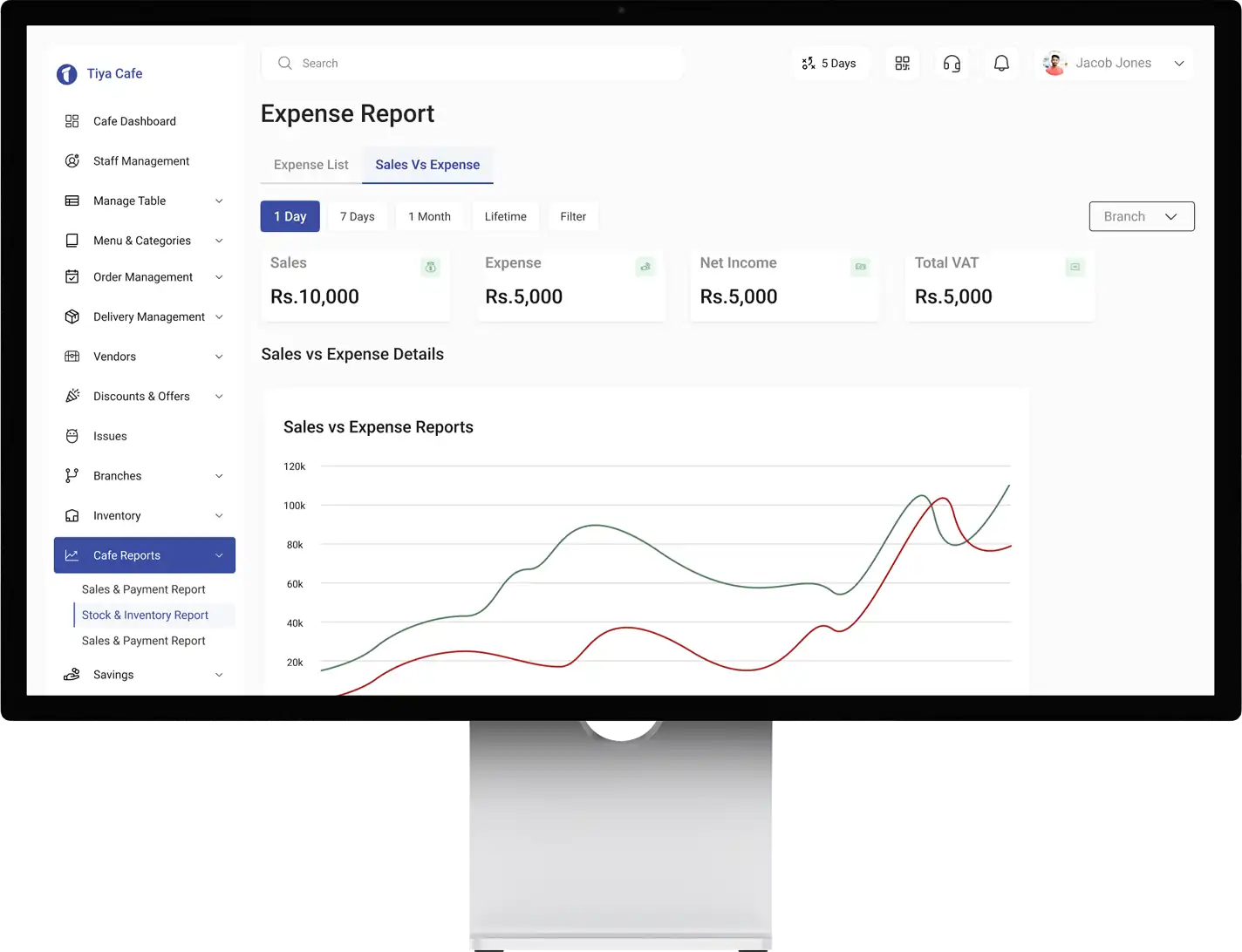Click the Filter button

tap(573, 216)
